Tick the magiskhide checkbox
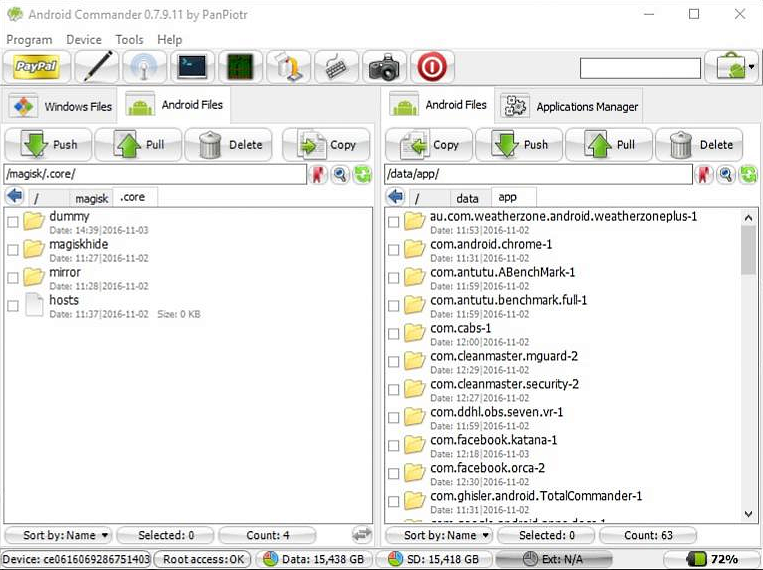The height and width of the screenshot is (570, 763). (x=13, y=250)
